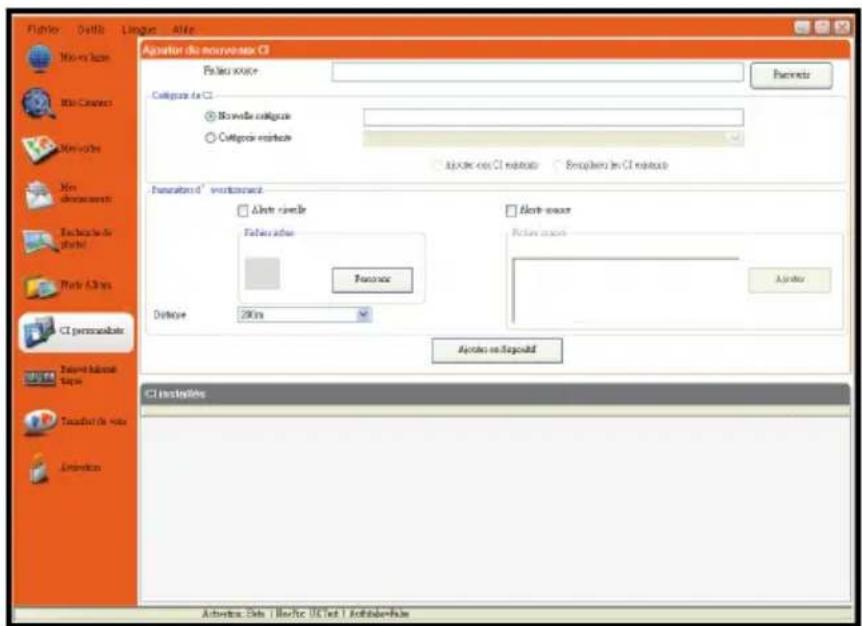The width and height of the screenshot is (862, 626).
Task: Close the application window
Action: point(842,27)
